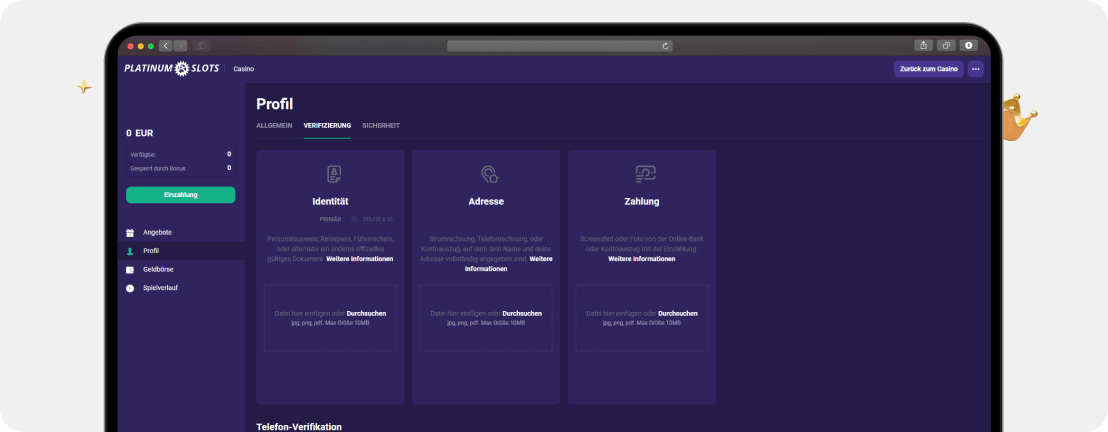
Task: Click the Zurück zum Casino button
Action: pyautogui.click(x=929, y=69)
